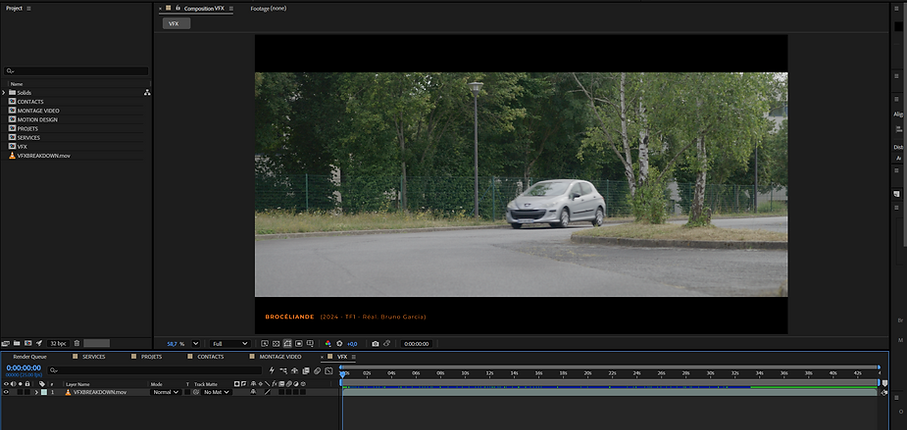Toggle Preserve Underlying Transparency for layer 1
Screen dimensions: 907x430
click(x=187, y=392)
